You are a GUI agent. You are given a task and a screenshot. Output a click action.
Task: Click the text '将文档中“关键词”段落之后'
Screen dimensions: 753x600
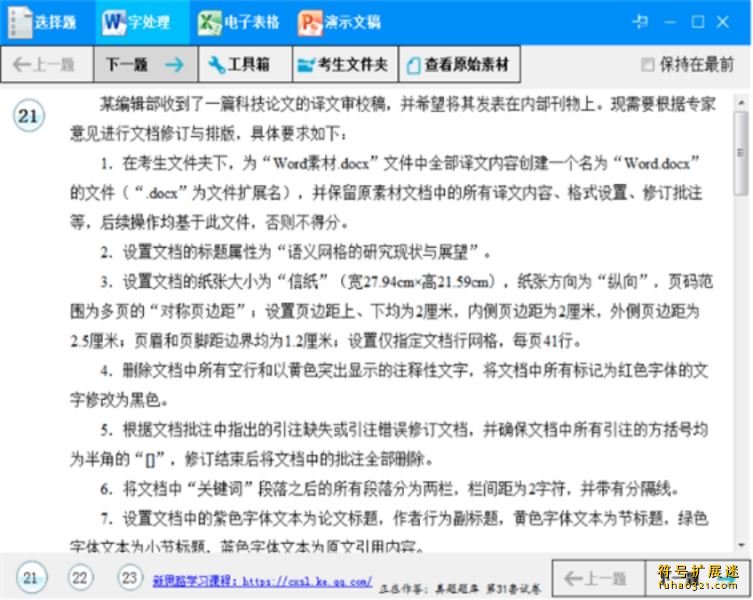coord(219,489)
